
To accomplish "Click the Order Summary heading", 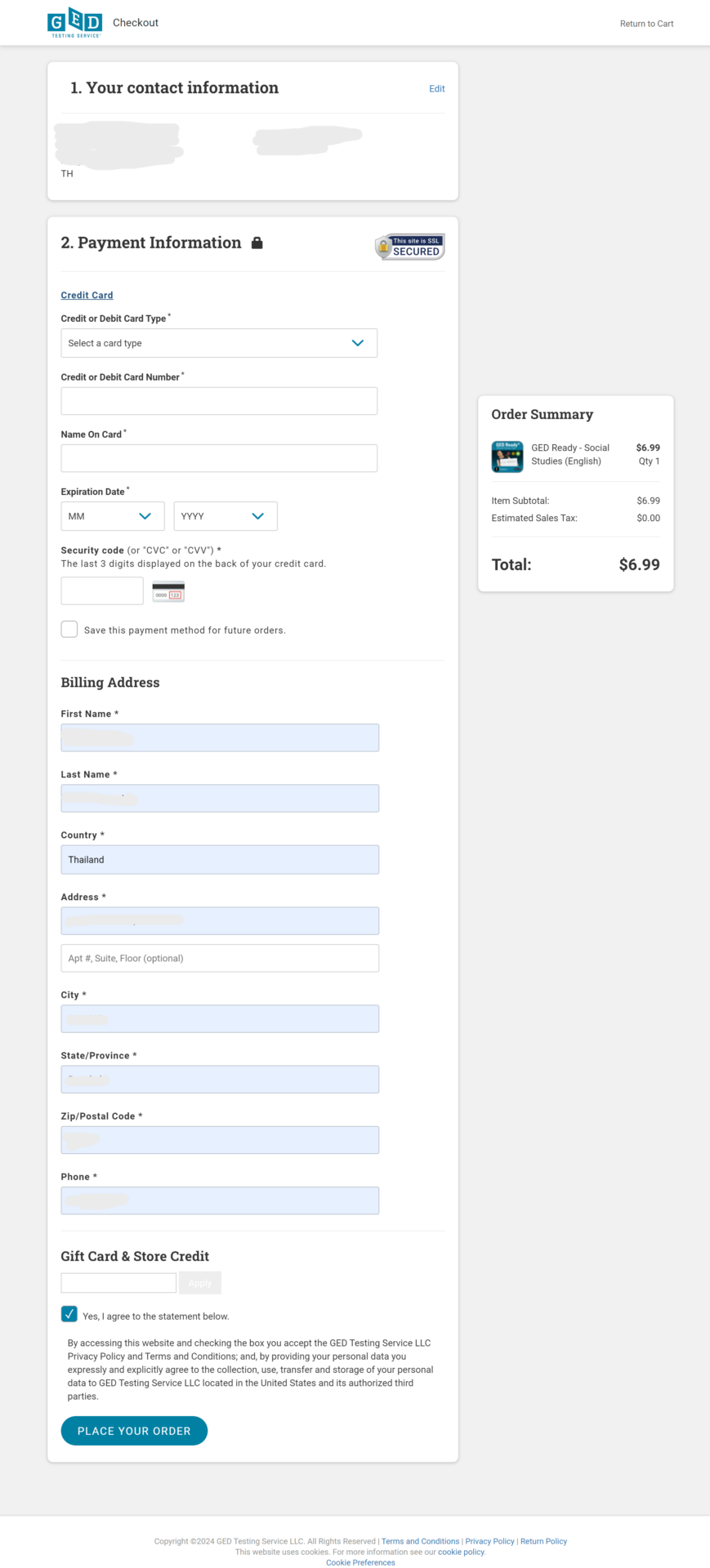I will point(543,414).
